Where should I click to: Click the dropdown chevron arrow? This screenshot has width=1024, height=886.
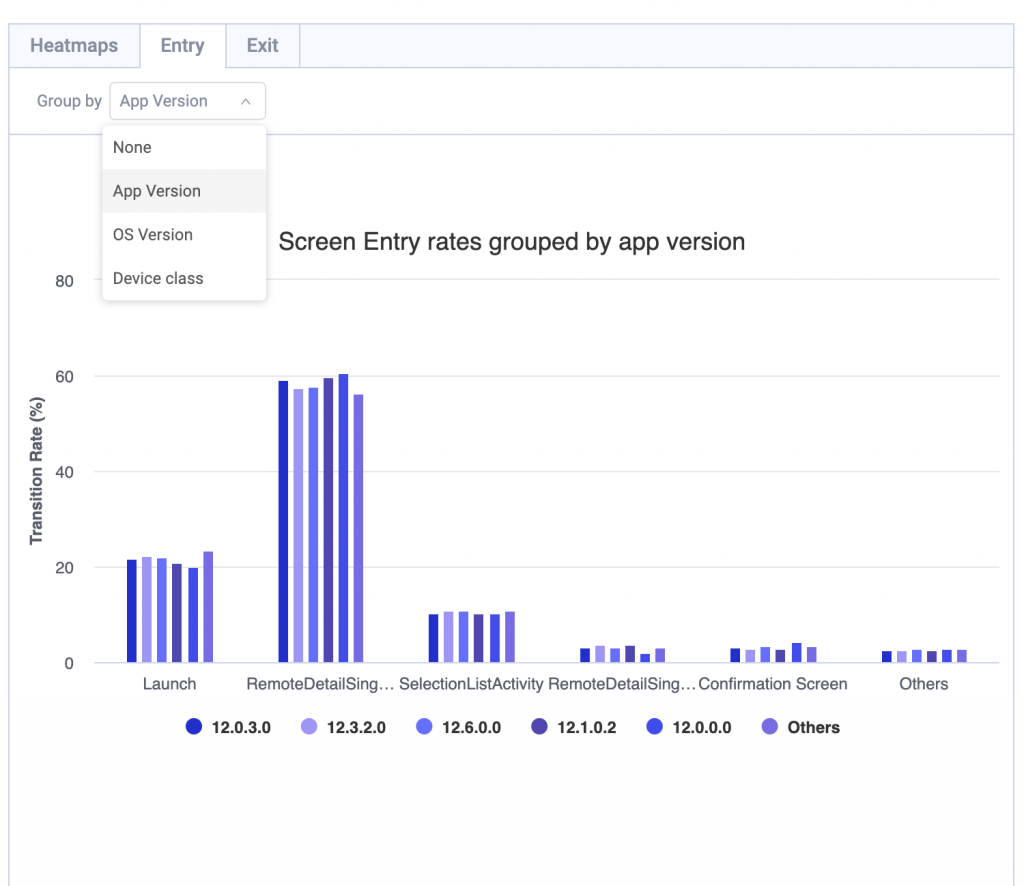[x=246, y=101]
